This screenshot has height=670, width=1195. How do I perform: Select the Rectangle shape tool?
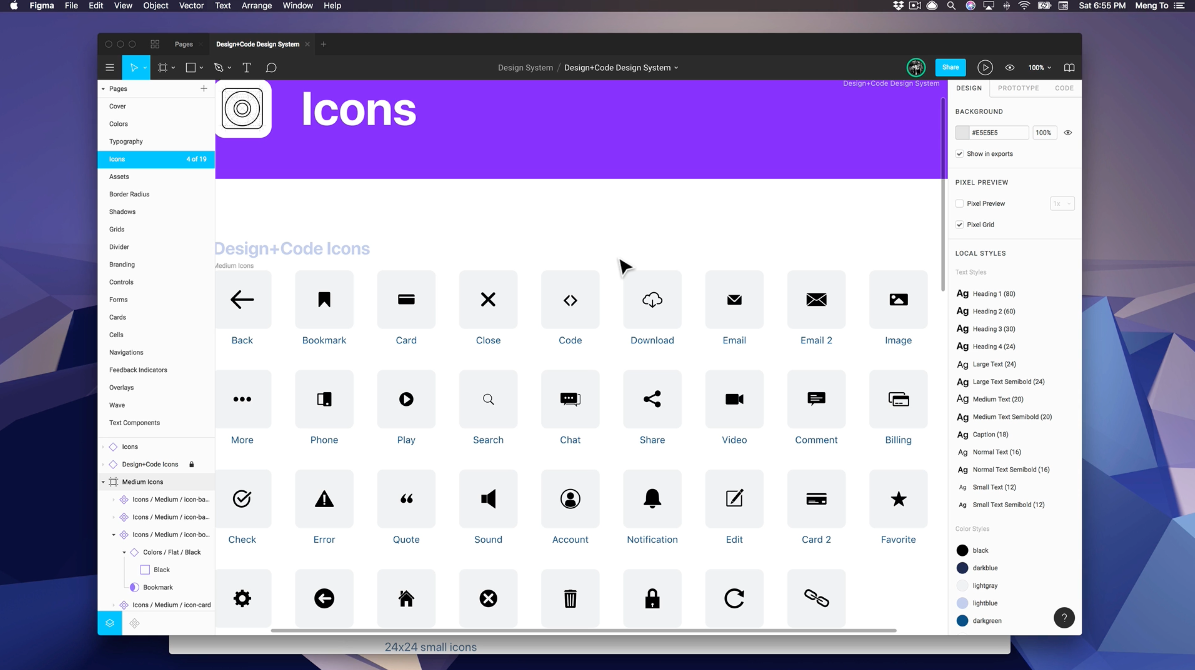[x=191, y=67]
